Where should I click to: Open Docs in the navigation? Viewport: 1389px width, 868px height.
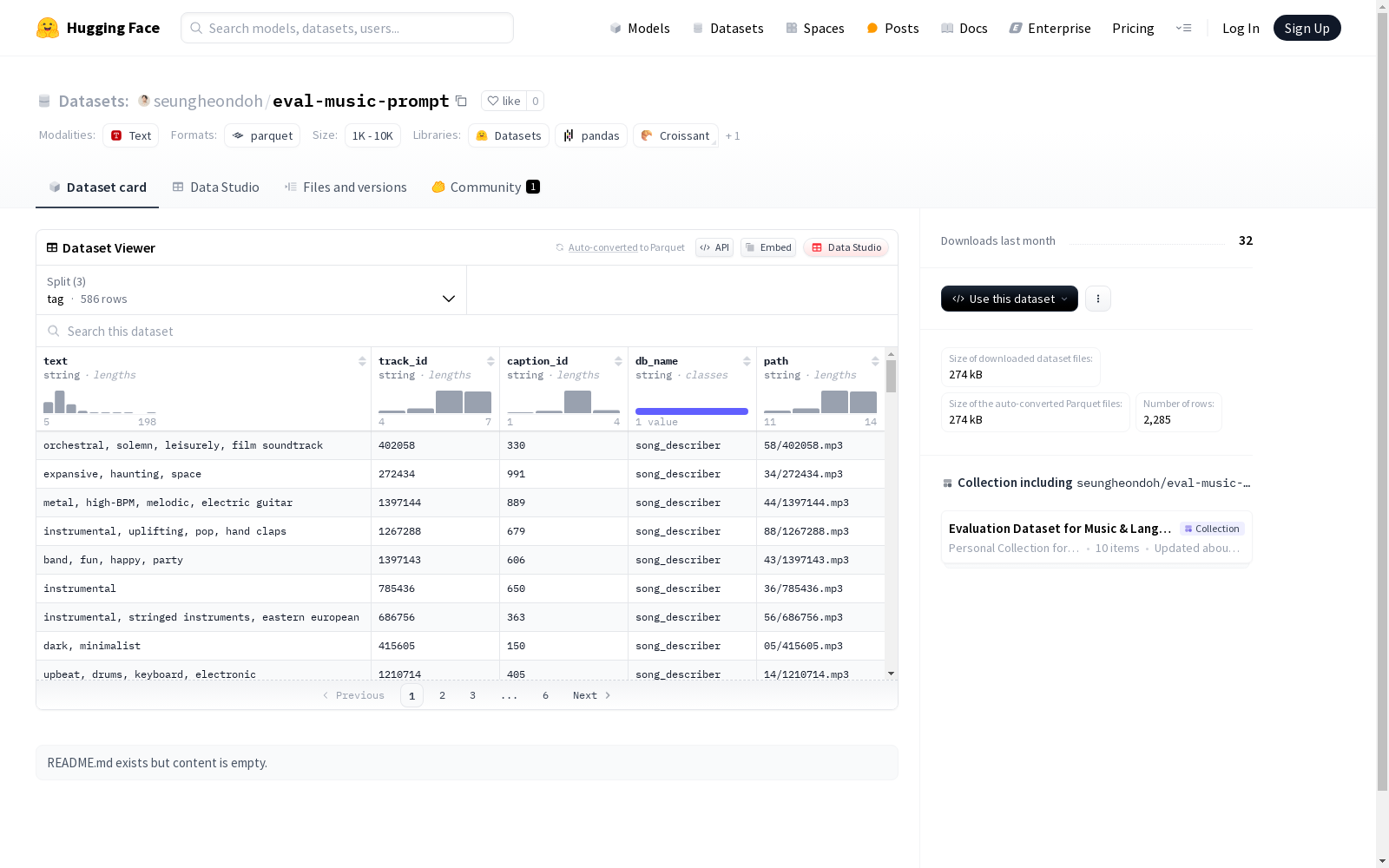pyautogui.click(x=964, y=28)
